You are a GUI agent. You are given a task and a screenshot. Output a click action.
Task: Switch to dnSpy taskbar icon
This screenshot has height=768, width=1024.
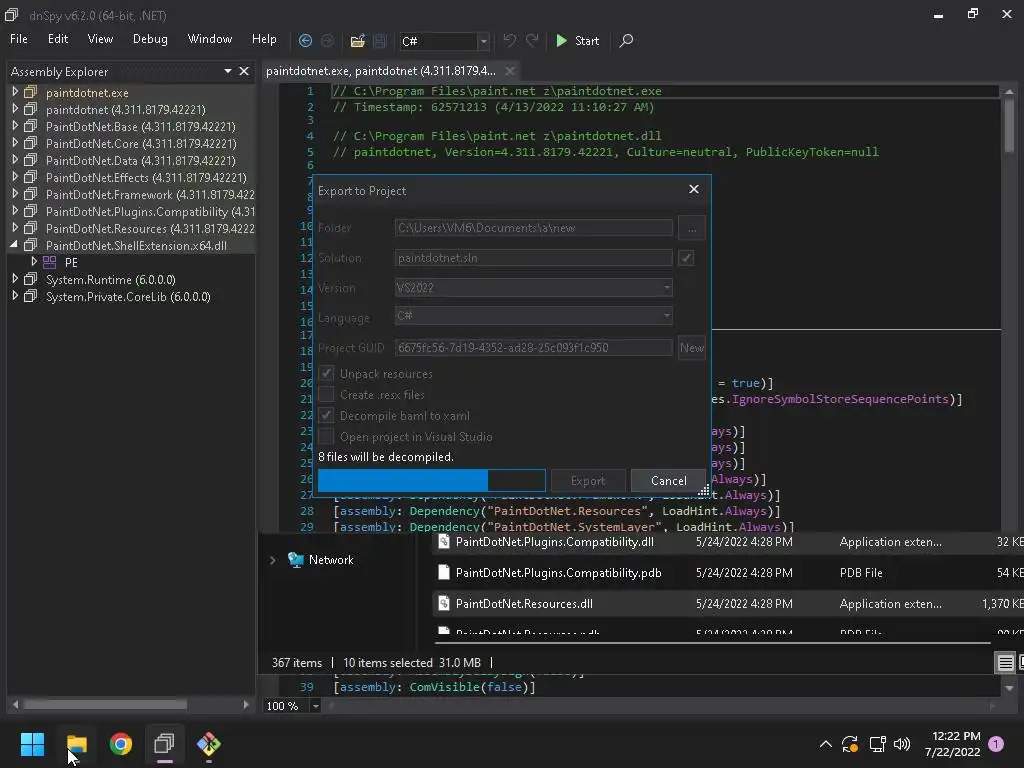(165, 743)
